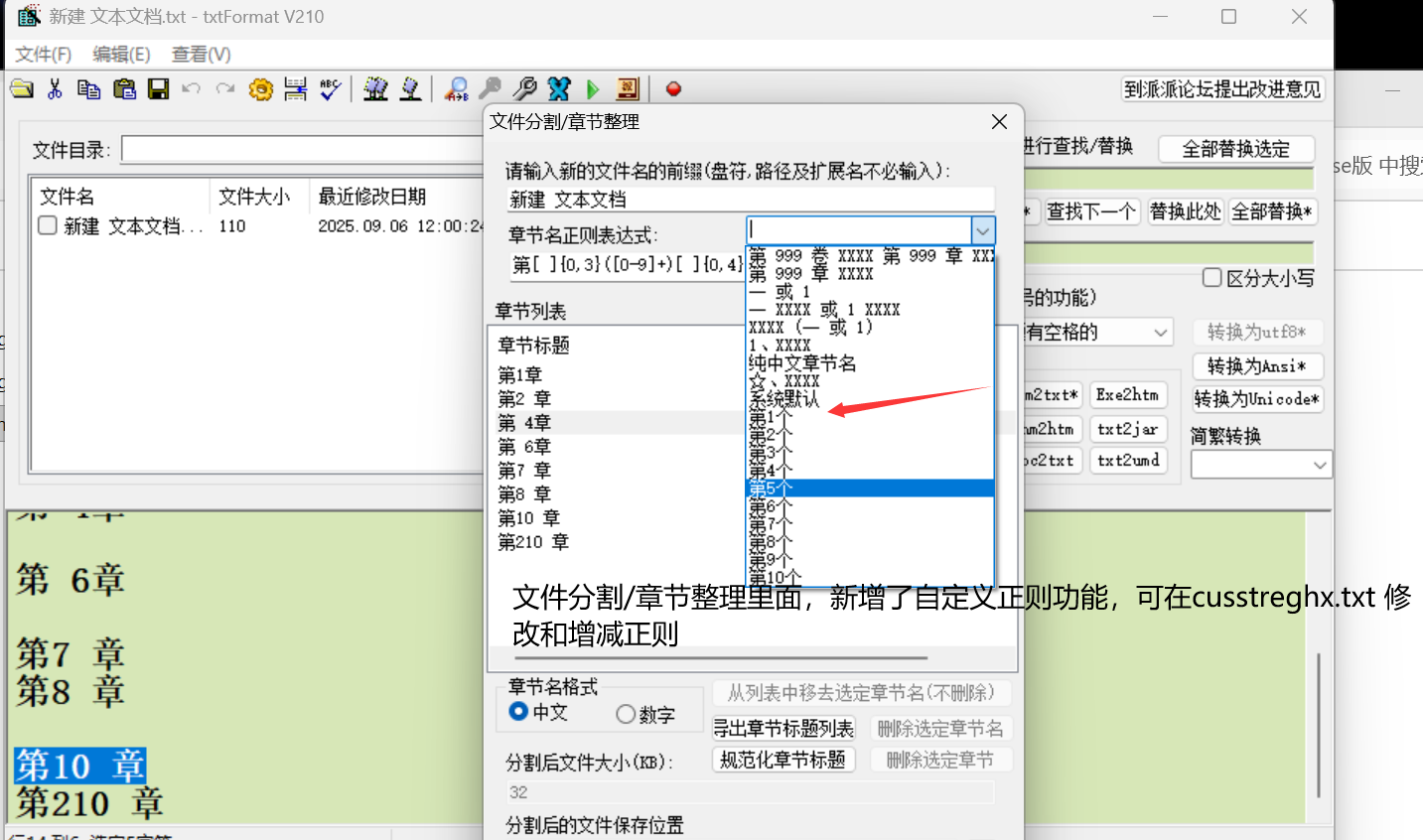Viewport: 1423px width, 840px height.
Task: Click the txtFormat app icon in title bar
Action: [x=29, y=16]
